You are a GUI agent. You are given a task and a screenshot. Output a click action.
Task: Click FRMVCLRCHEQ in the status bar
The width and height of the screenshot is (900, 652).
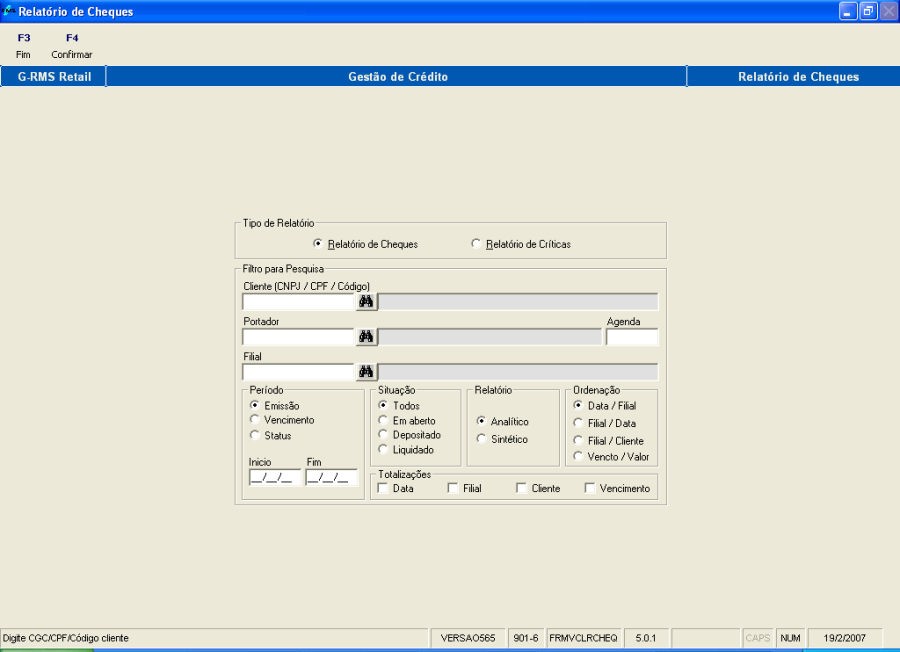pos(583,638)
